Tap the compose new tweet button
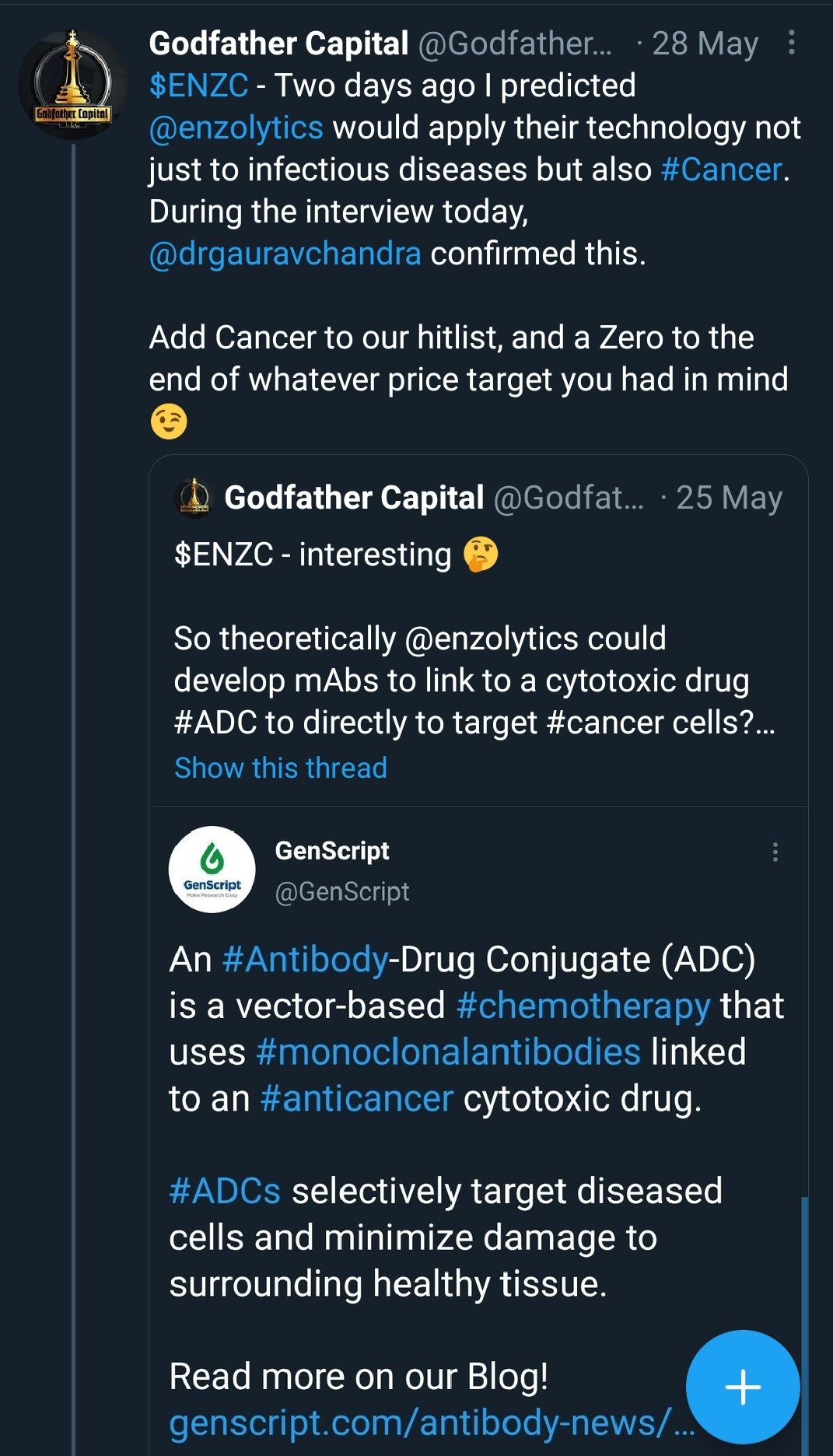833x1456 pixels. (x=742, y=1387)
